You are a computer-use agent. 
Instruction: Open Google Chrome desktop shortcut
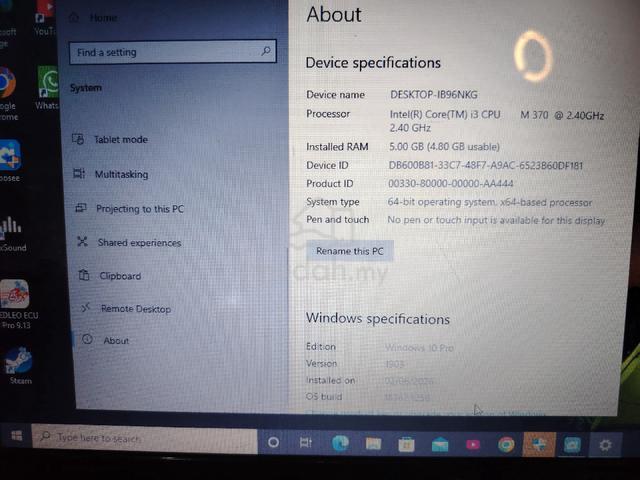click(8, 94)
